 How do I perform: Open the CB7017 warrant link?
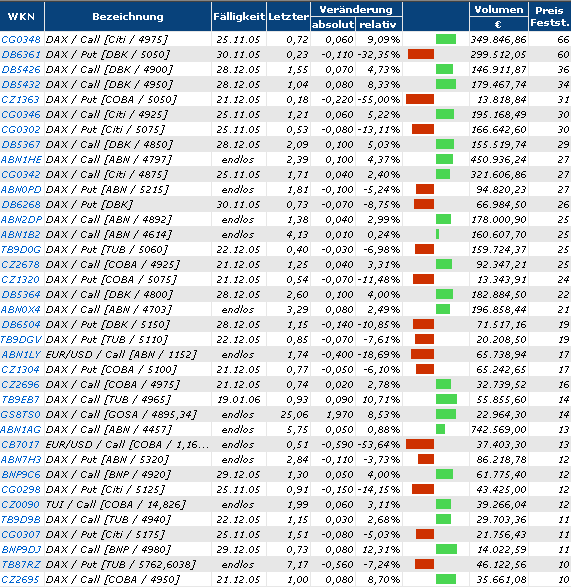pyautogui.click(x=21, y=444)
